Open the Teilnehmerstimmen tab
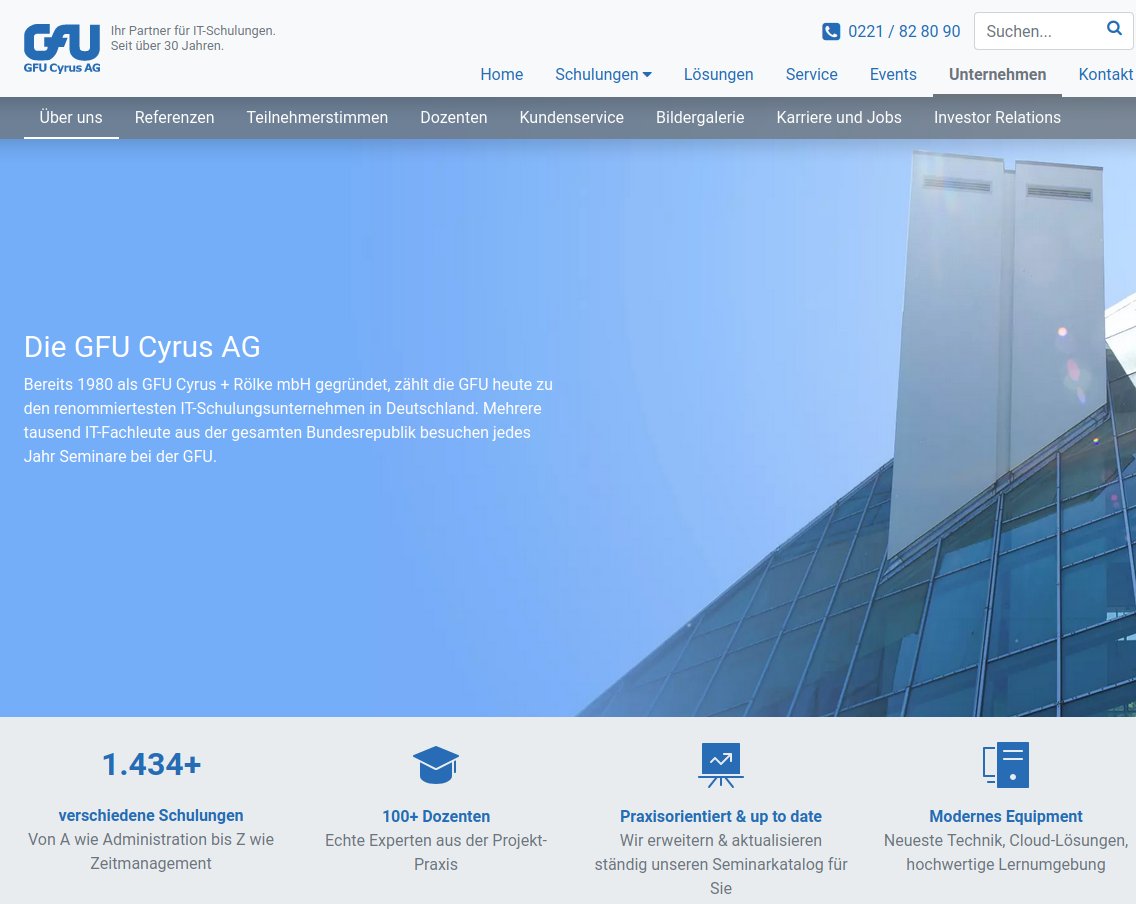Viewport: 1136px width, 904px height. 317,117
